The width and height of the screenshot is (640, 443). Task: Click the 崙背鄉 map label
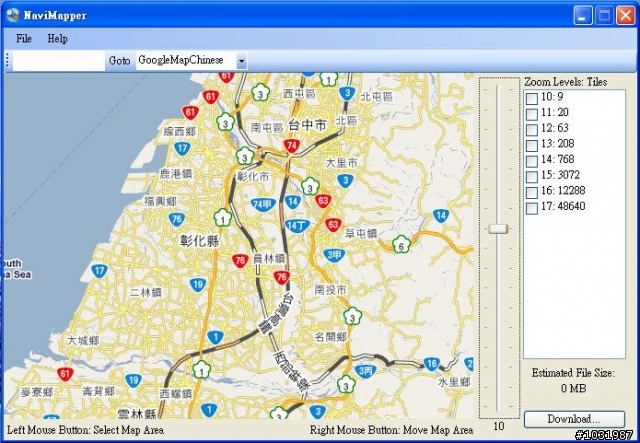[x=98, y=391]
